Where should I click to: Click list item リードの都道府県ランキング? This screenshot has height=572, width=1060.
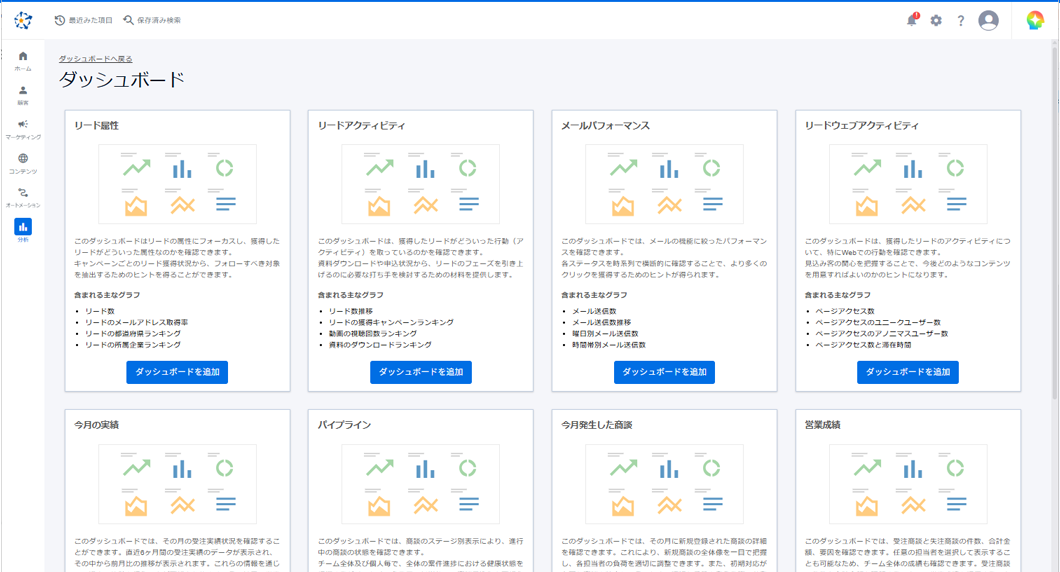[x=132, y=333]
